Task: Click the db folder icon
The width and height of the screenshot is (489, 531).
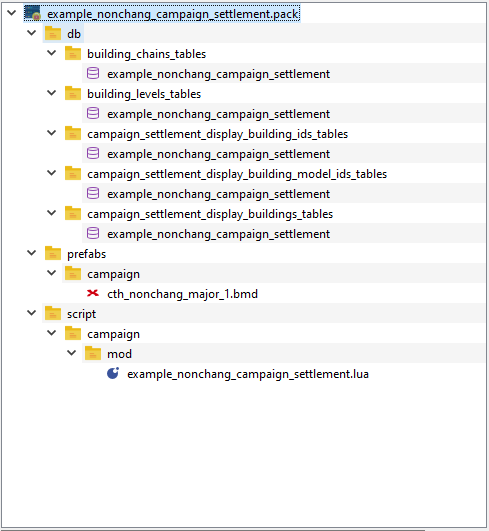Action: 53,34
